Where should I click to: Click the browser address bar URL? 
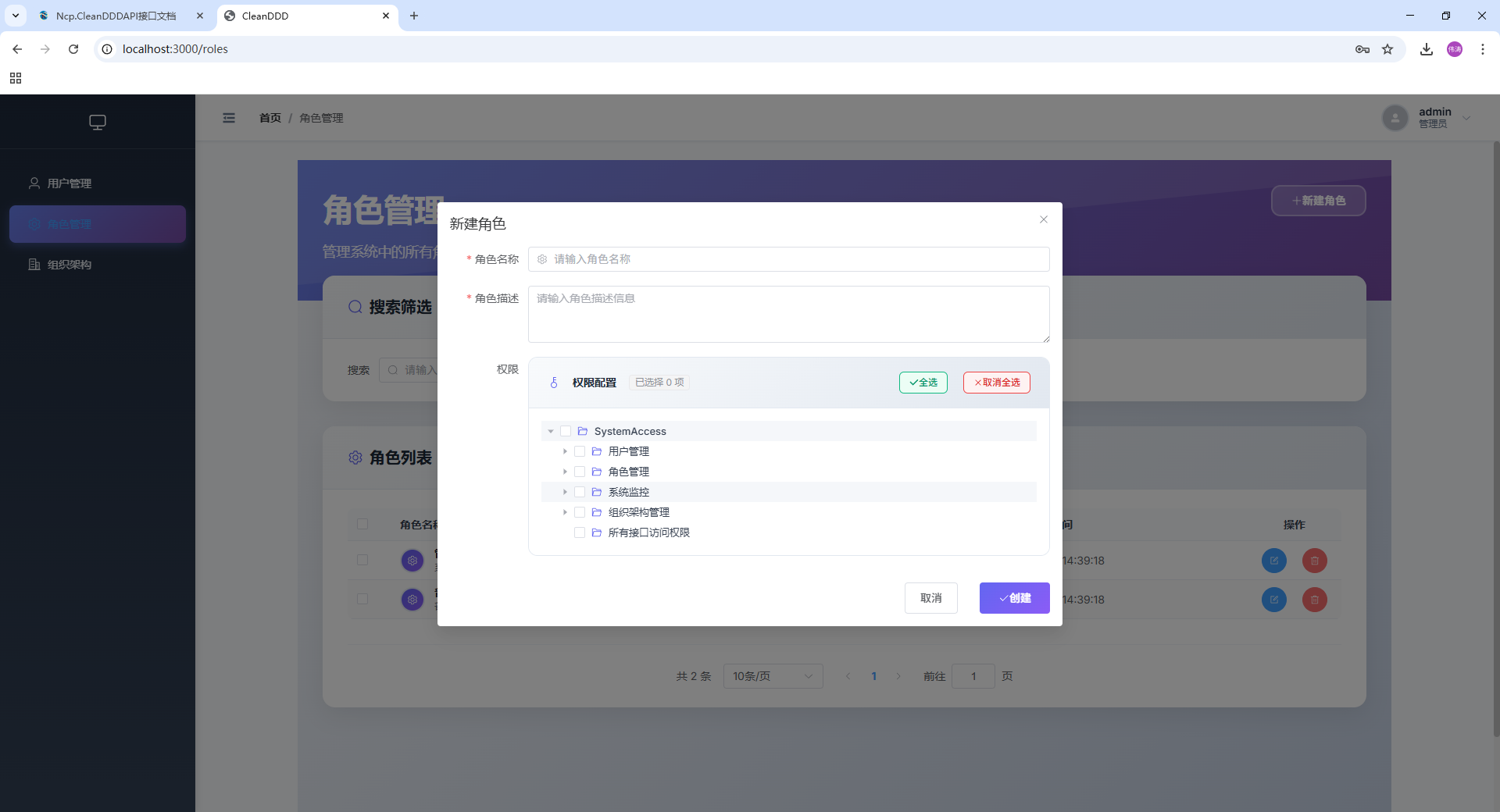tap(175, 49)
